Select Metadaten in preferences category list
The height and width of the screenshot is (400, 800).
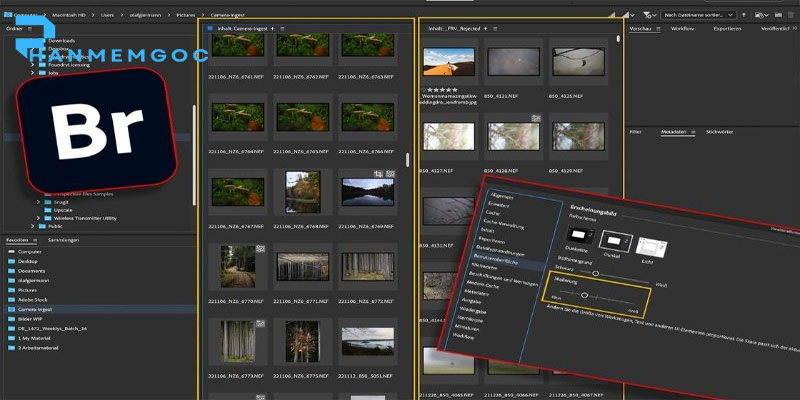[479, 293]
